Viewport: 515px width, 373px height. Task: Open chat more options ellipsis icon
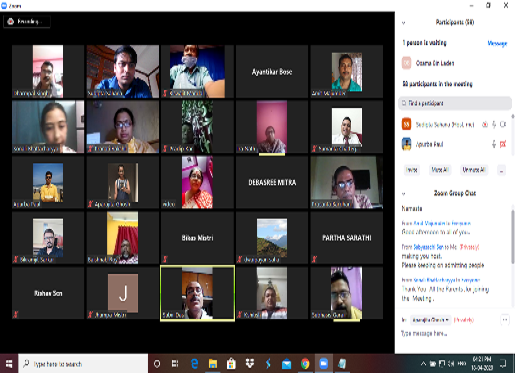[x=505, y=320]
